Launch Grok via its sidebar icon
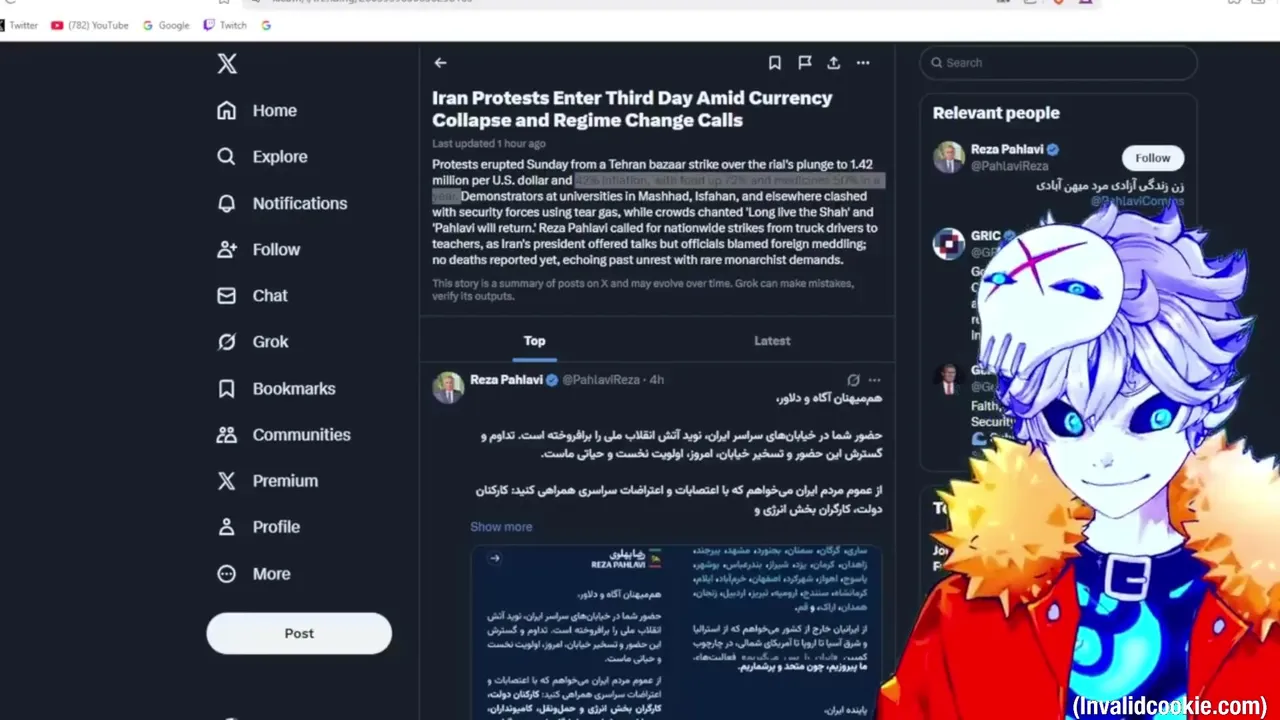This screenshot has width=1280, height=720. click(227, 342)
